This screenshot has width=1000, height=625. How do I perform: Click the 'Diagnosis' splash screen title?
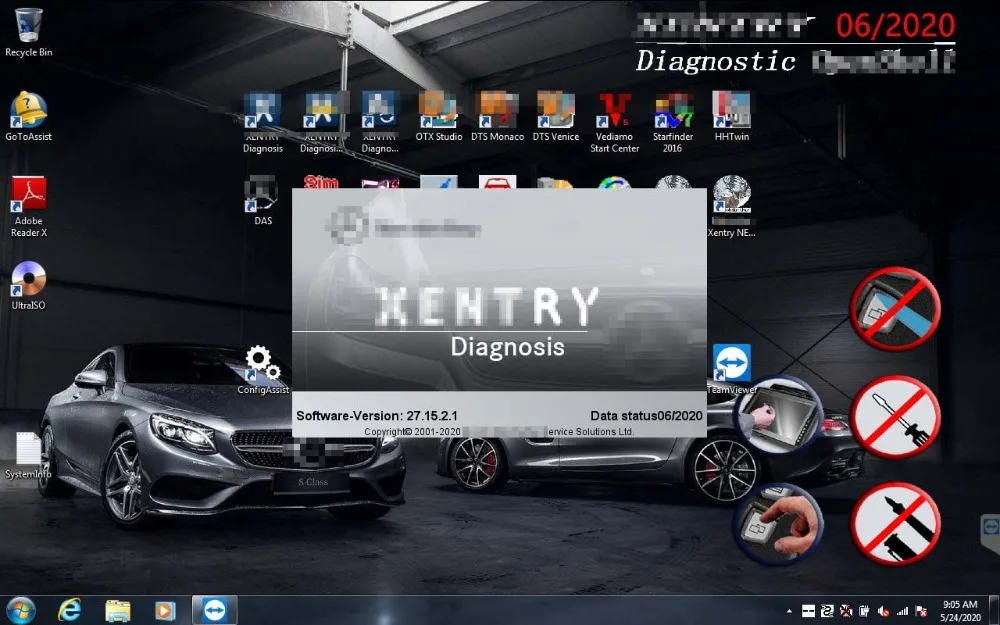(x=508, y=346)
